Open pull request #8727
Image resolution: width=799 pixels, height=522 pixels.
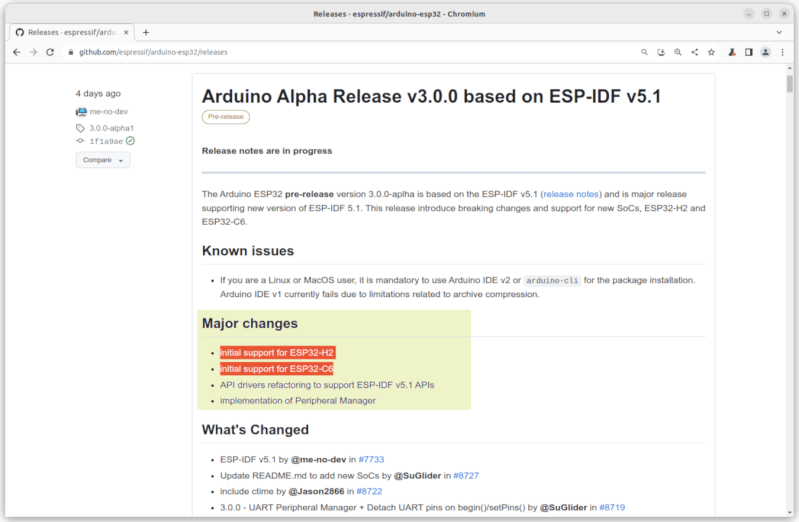(x=466, y=476)
